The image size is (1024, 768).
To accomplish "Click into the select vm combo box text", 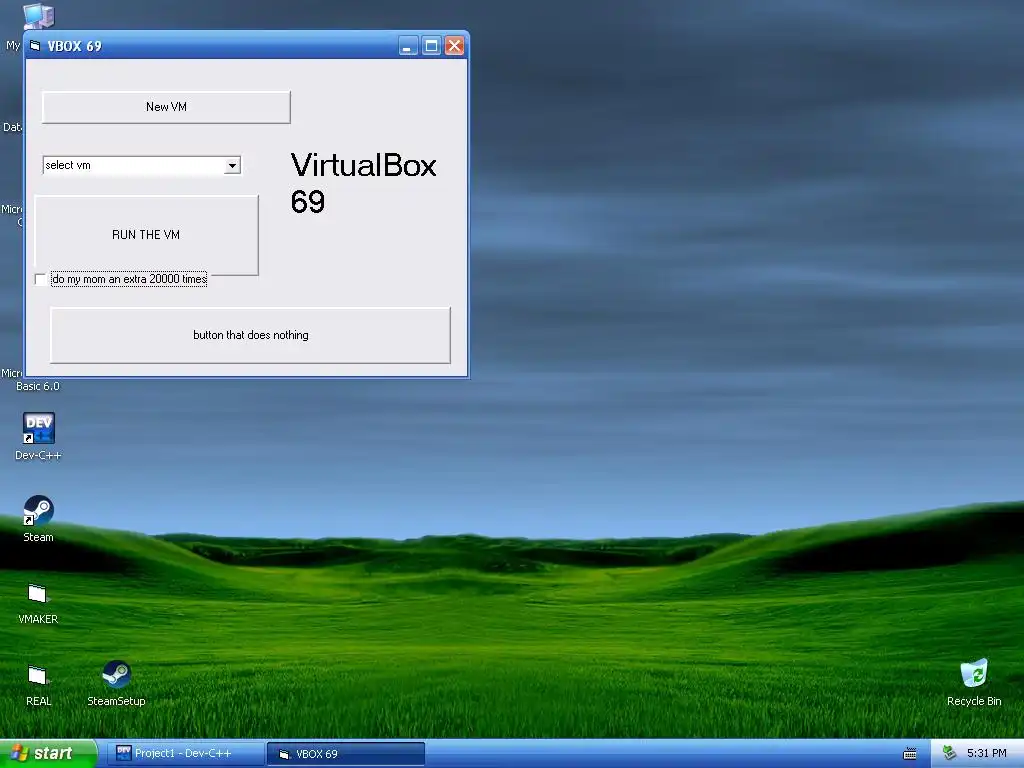I will [x=134, y=166].
